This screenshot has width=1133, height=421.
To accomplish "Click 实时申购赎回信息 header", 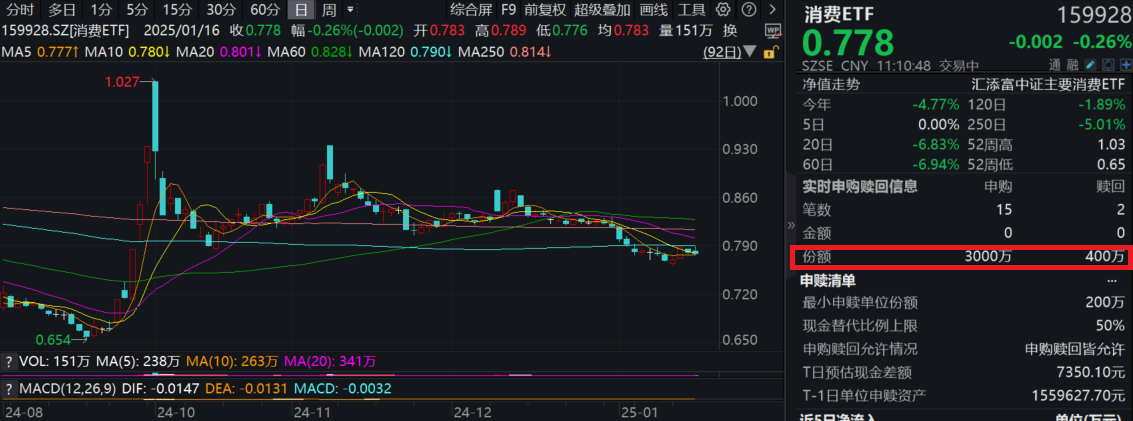I will click(861, 186).
